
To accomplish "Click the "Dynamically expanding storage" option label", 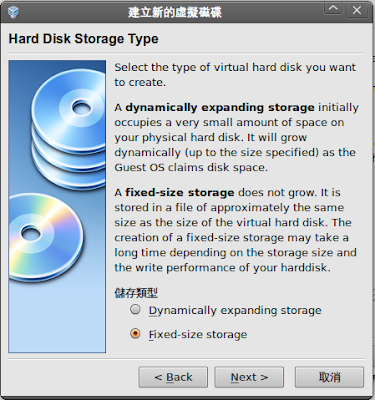I will tap(235, 310).
